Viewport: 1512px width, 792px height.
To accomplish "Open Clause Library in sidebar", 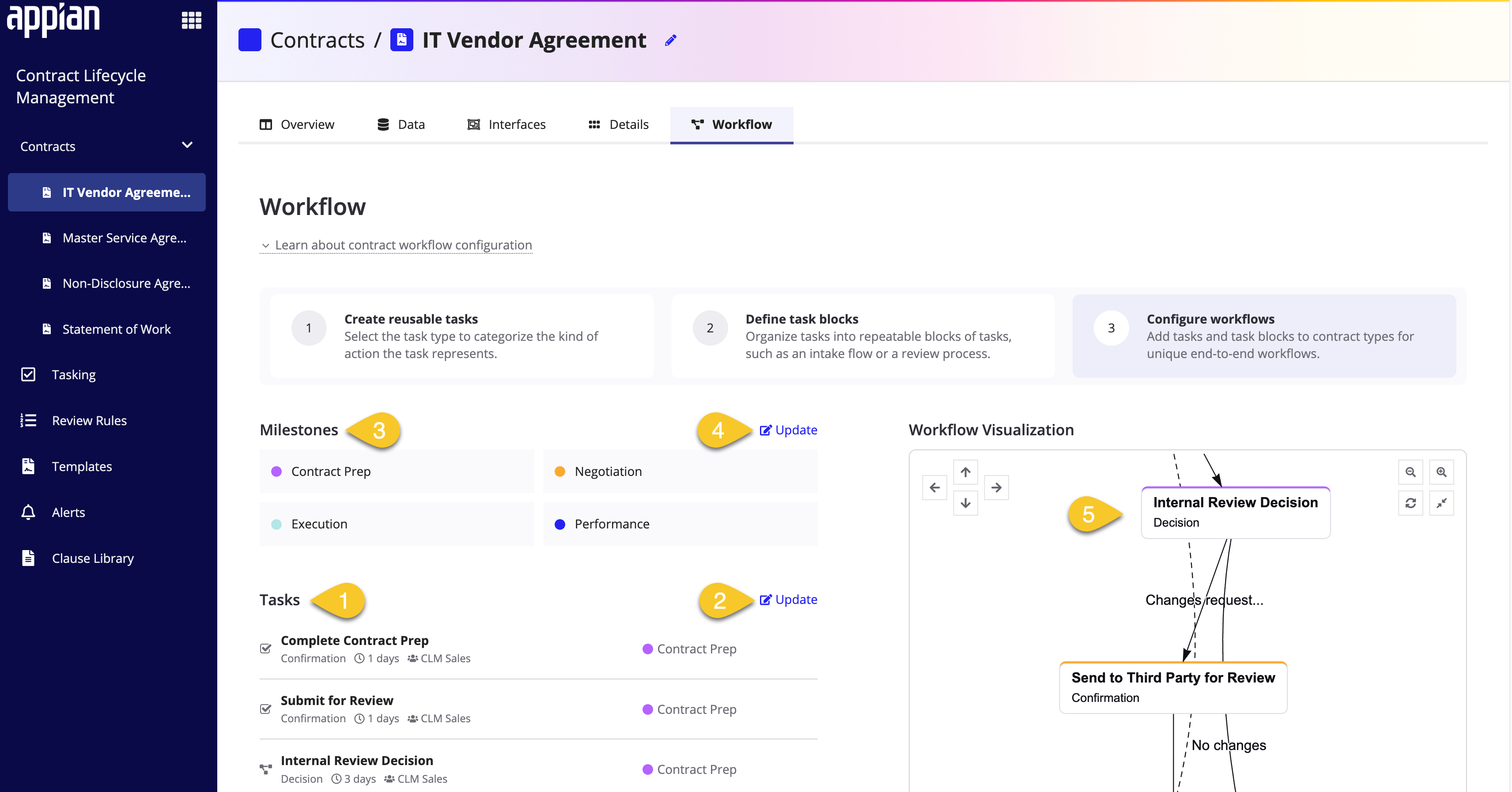I will pos(77,558).
